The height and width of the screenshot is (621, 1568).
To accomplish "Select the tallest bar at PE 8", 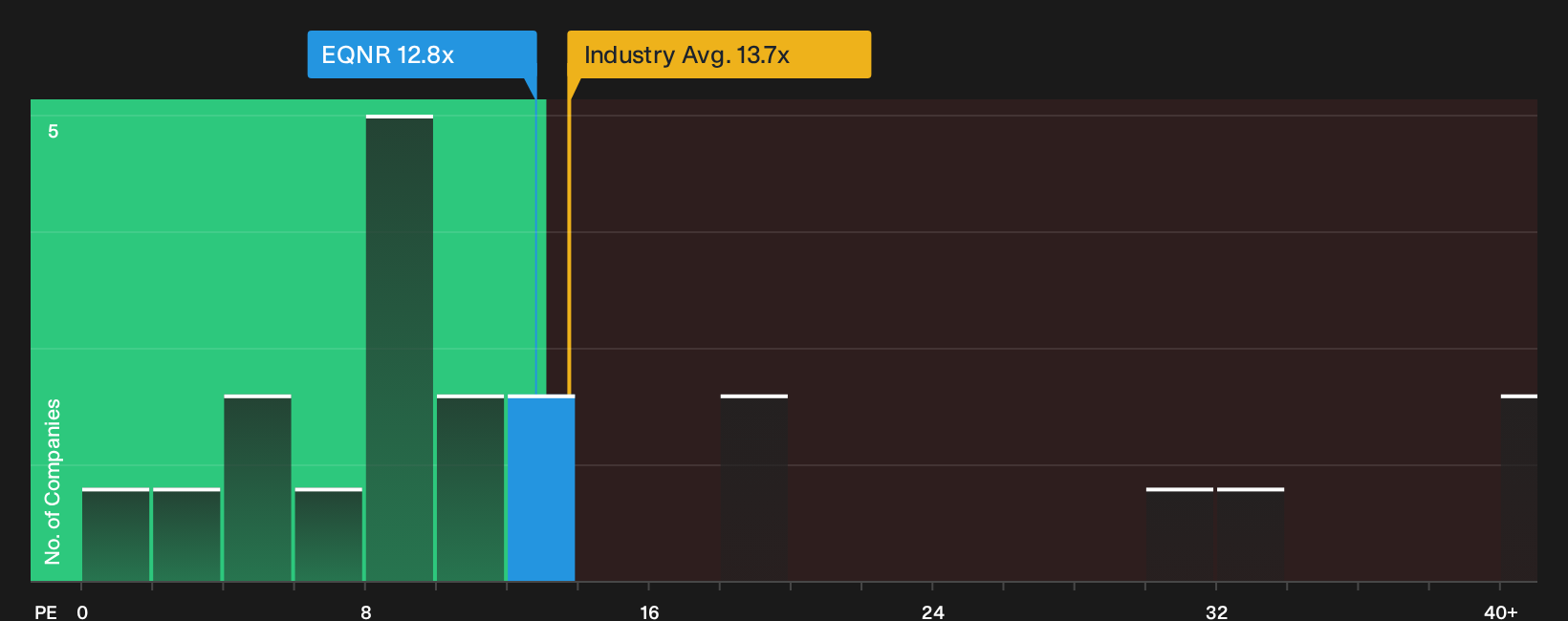I will click(x=400, y=349).
